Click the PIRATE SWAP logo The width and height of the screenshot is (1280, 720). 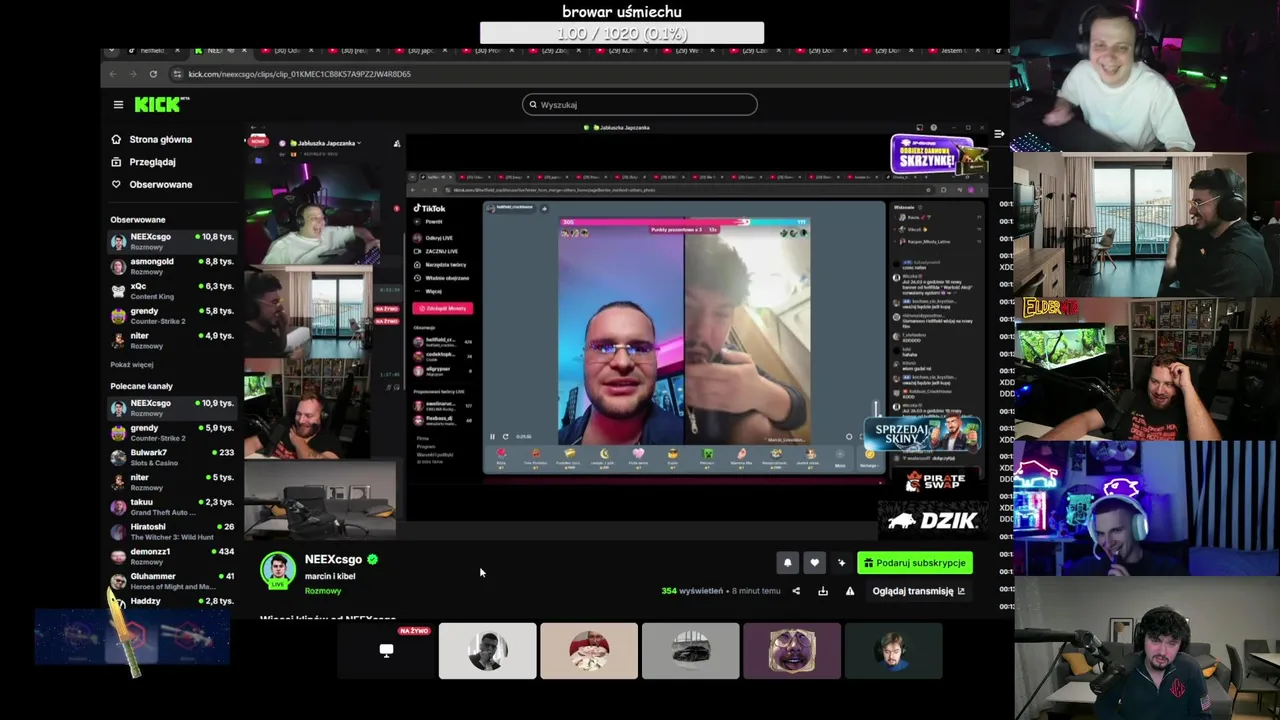[x=934, y=483]
